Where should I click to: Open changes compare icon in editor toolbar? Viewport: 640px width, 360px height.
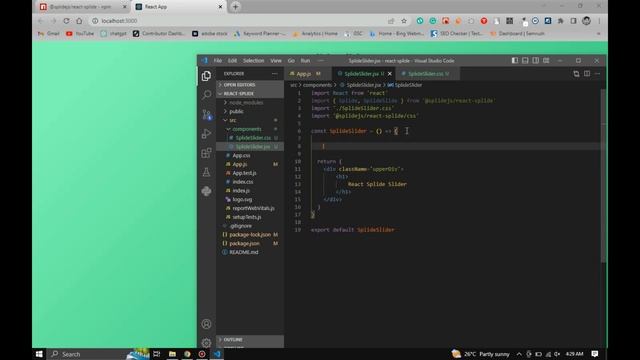(x=576, y=74)
